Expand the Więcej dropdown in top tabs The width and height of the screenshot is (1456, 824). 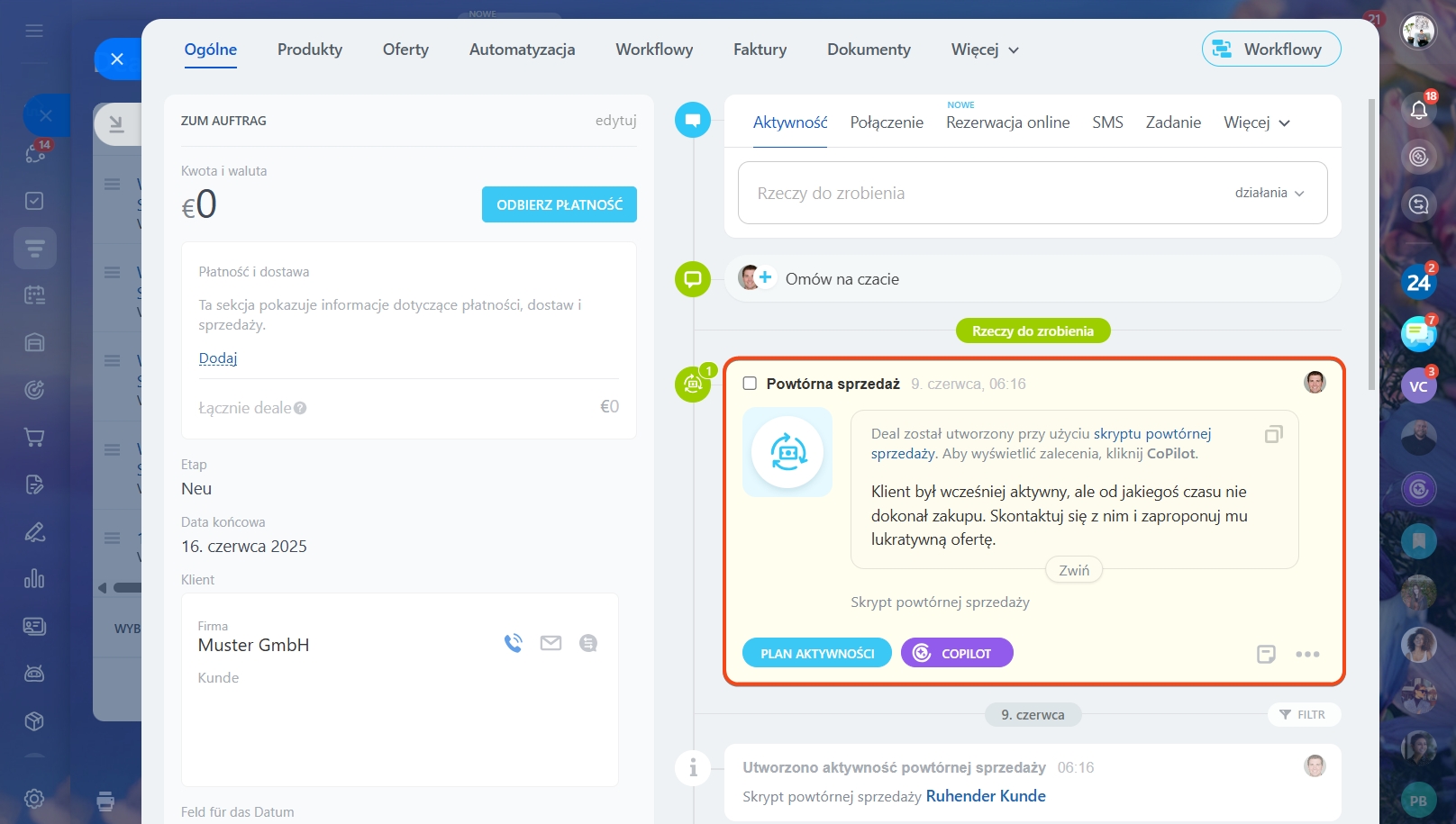(x=985, y=50)
